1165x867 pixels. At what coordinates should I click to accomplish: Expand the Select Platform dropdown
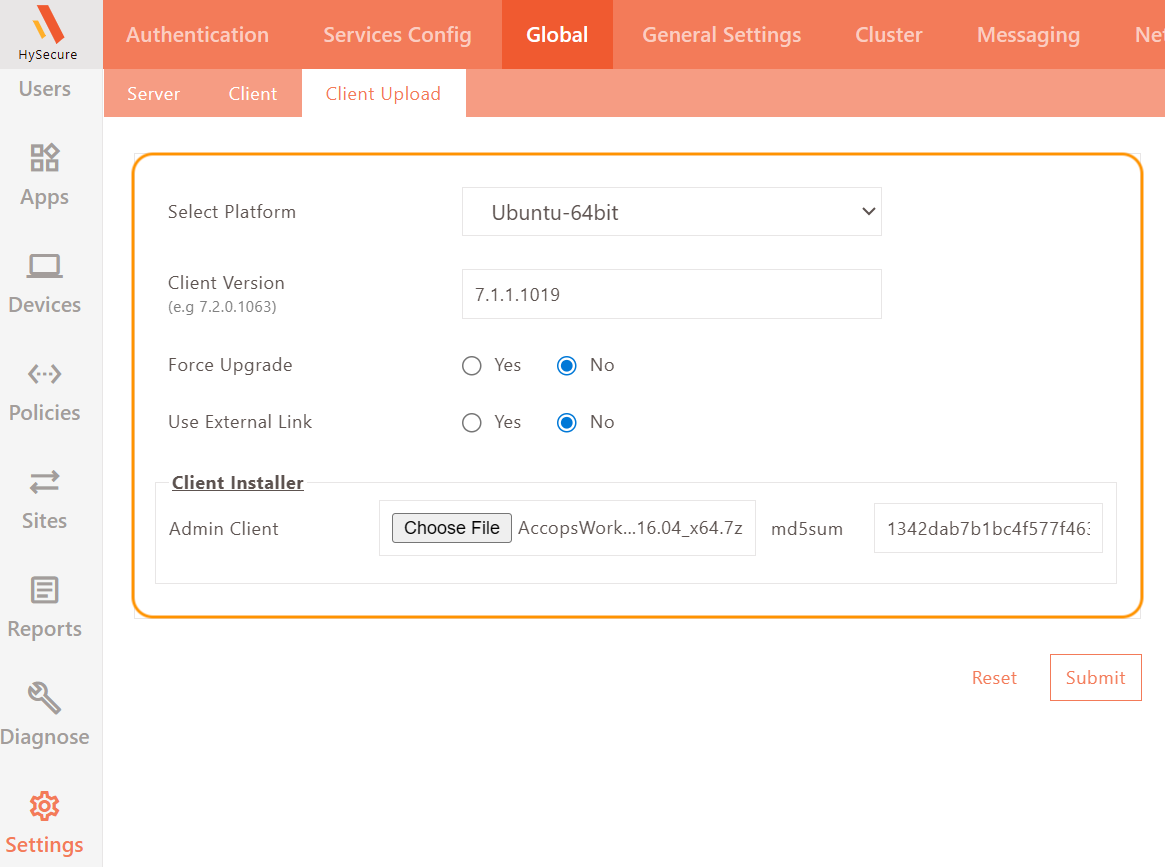coord(671,212)
